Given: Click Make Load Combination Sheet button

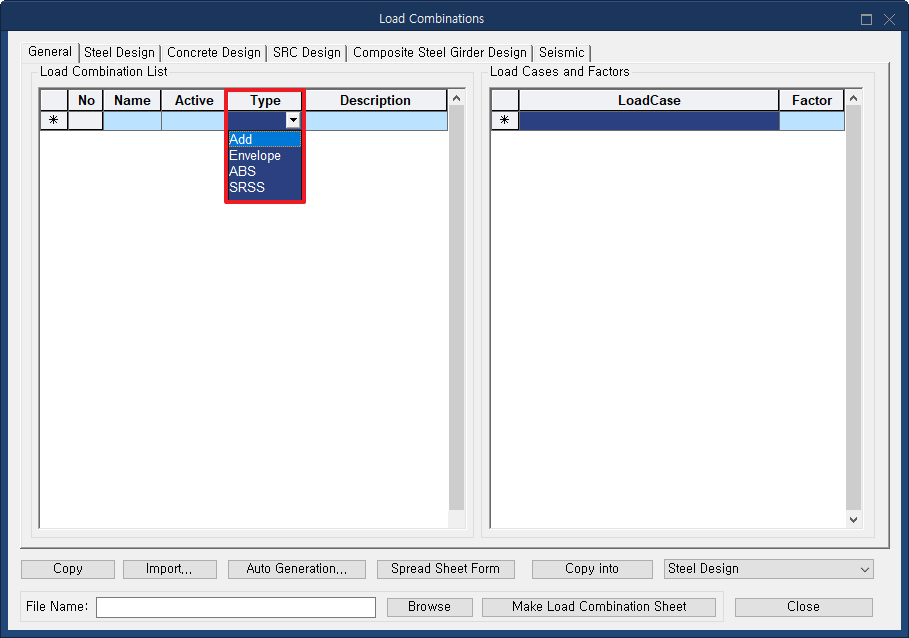Looking at the screenshot, I should click(x=599, y=607).
